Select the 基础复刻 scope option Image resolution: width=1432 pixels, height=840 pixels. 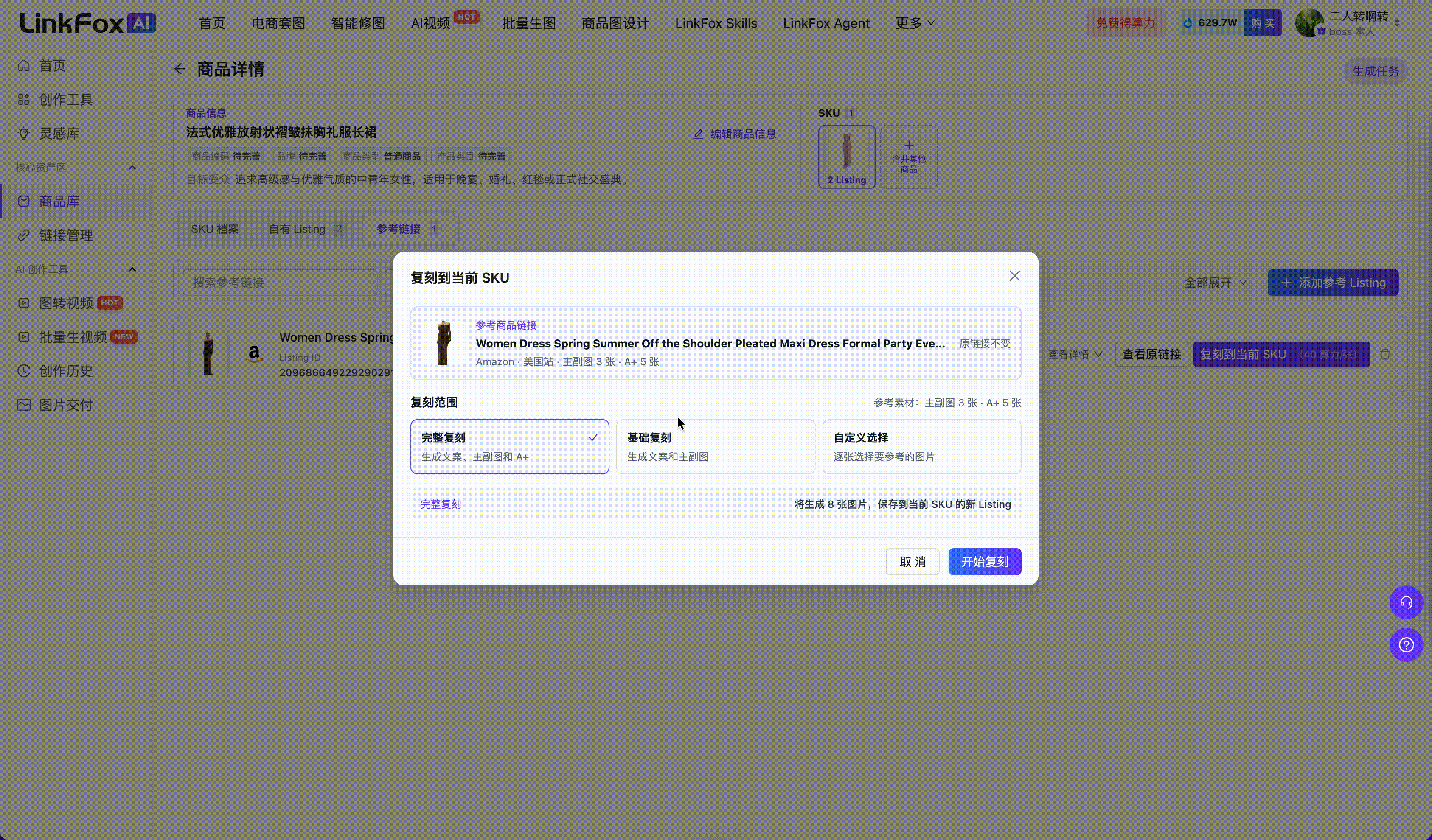click(x=716, y=446)
